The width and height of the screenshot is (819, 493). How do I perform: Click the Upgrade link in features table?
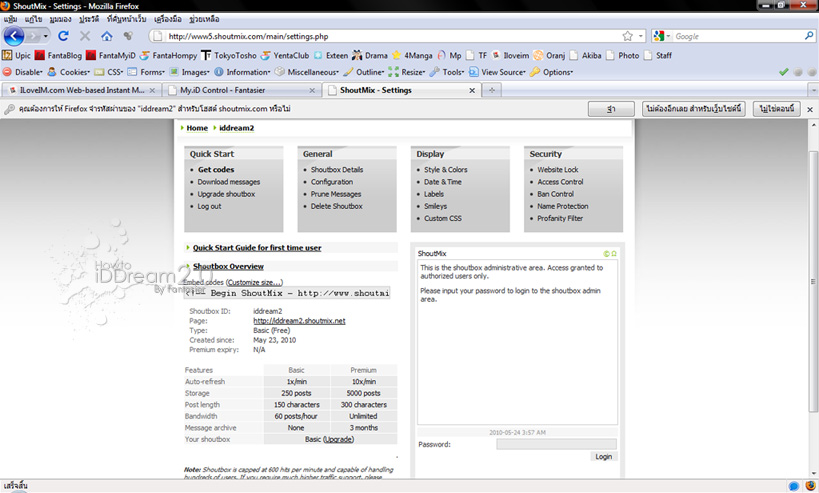[338, 439]
